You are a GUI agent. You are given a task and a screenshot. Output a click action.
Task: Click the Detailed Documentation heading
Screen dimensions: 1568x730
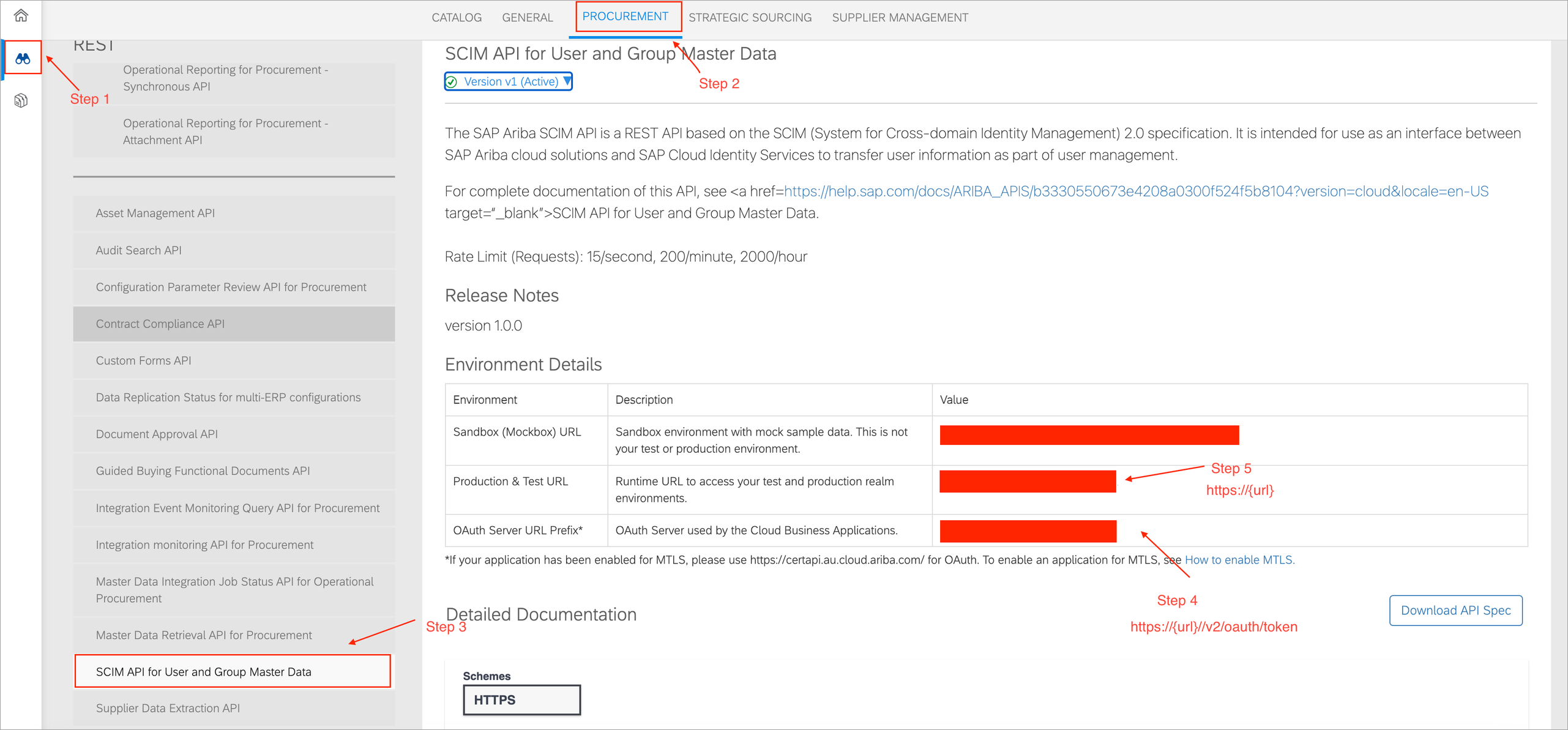(541, 614)
